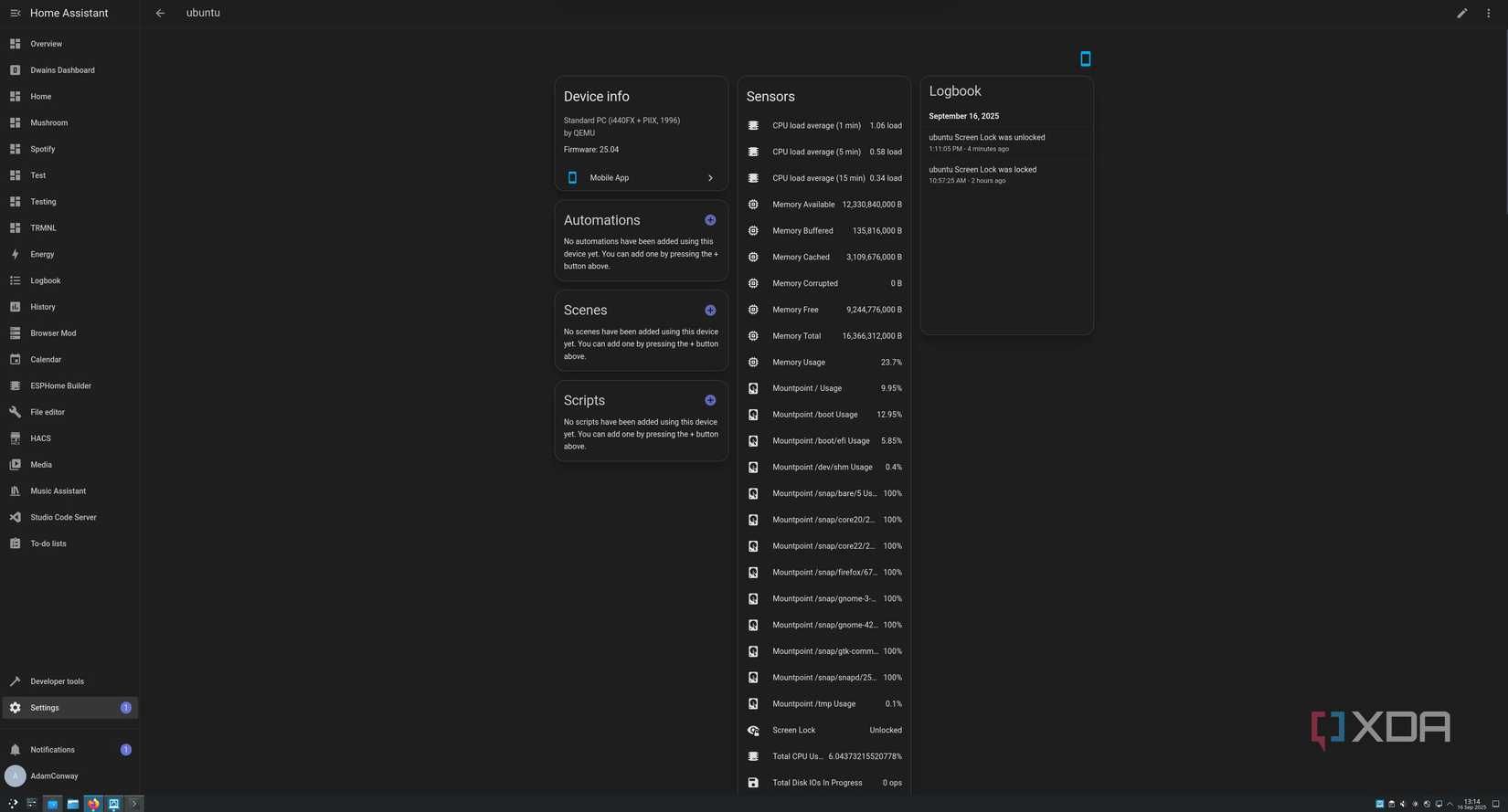
Task: Open the Test dashboard in sidebar
Action: [69, 175]
